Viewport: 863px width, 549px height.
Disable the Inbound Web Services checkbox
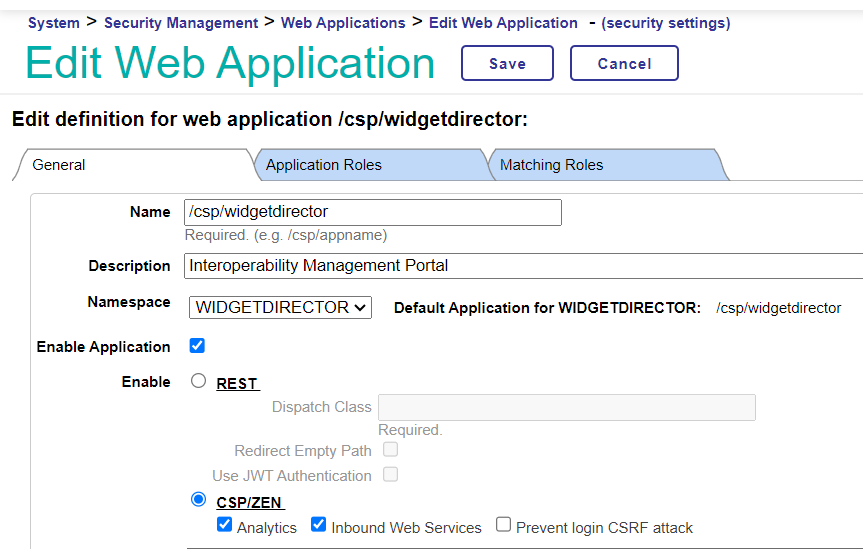pyautogui.click(x=318, y=525)
